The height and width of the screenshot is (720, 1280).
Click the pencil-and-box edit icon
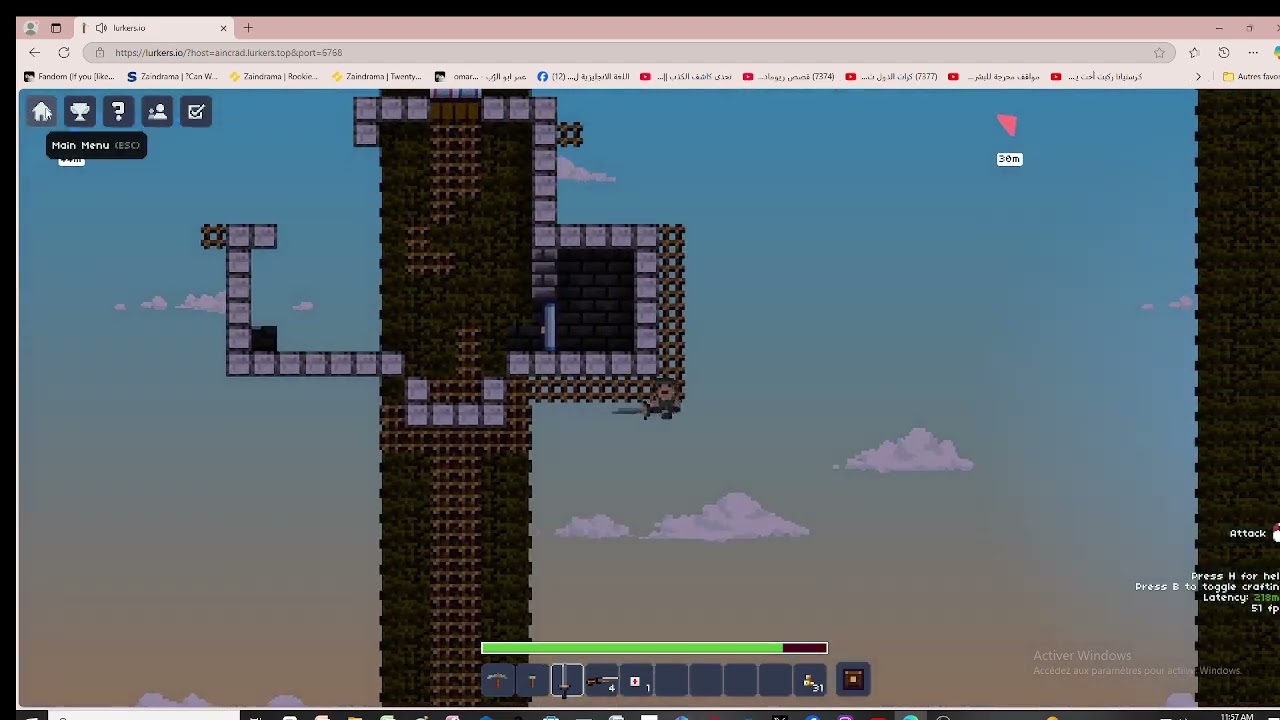[196, 112]
